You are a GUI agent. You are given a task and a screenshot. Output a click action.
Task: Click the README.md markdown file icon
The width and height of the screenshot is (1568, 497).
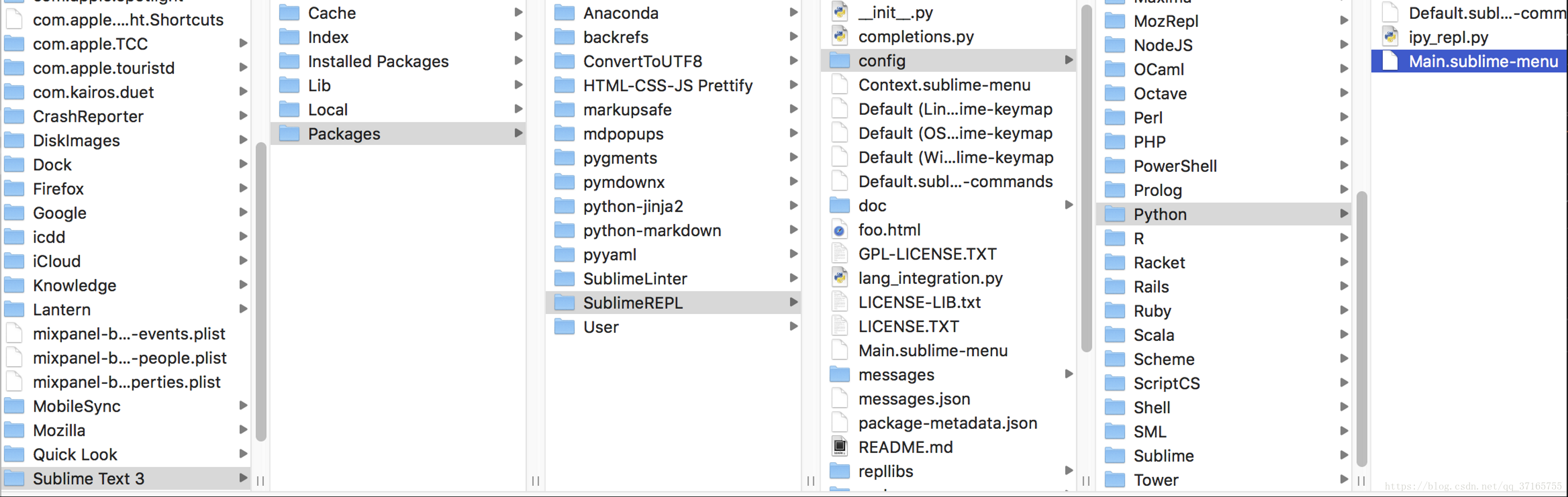pos(840,447)
